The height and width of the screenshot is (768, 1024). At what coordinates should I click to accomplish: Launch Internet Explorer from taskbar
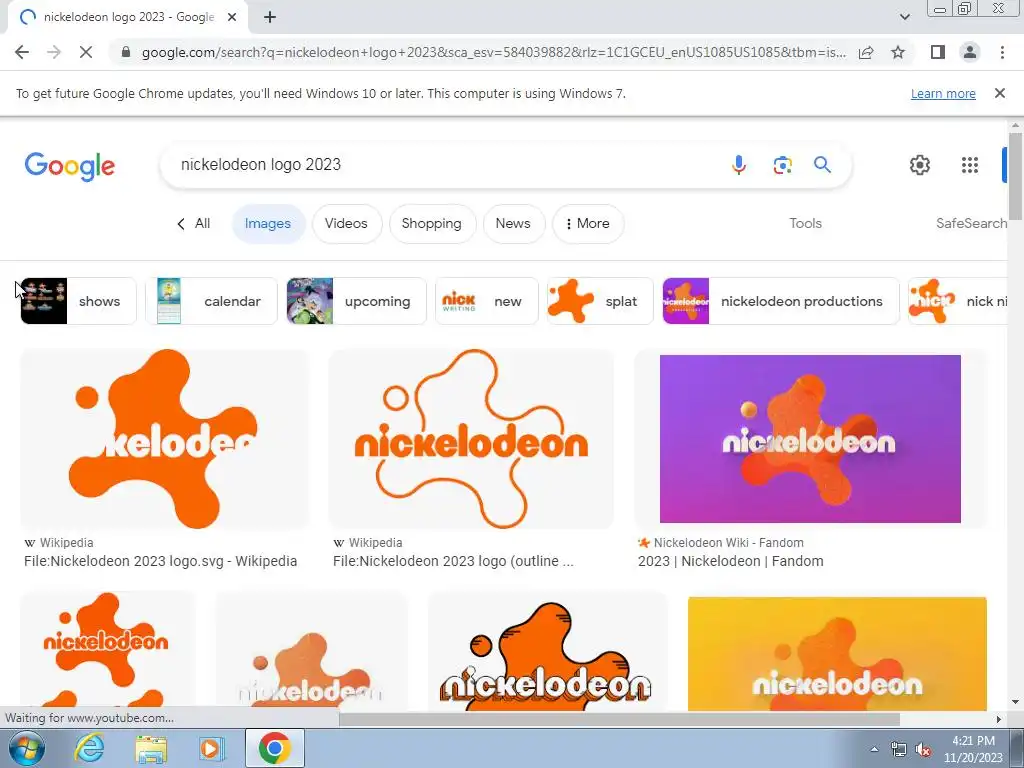pos(88,748)
